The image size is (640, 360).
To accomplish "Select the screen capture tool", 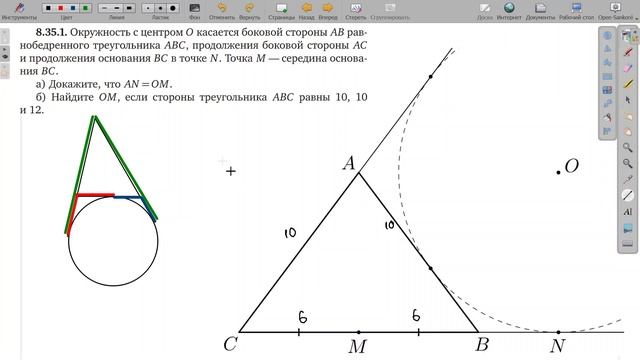I will pyautogui.click(x=628, y=228).
